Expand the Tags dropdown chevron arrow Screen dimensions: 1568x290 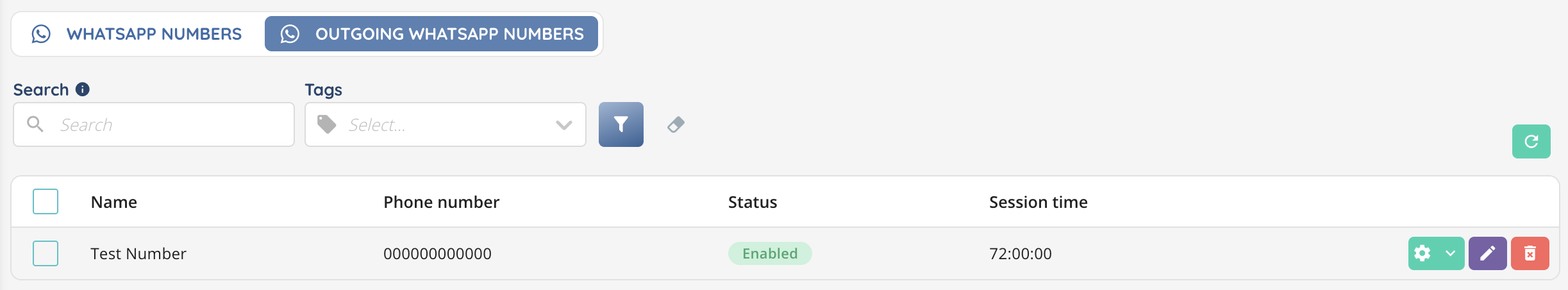tap(564, 124)
